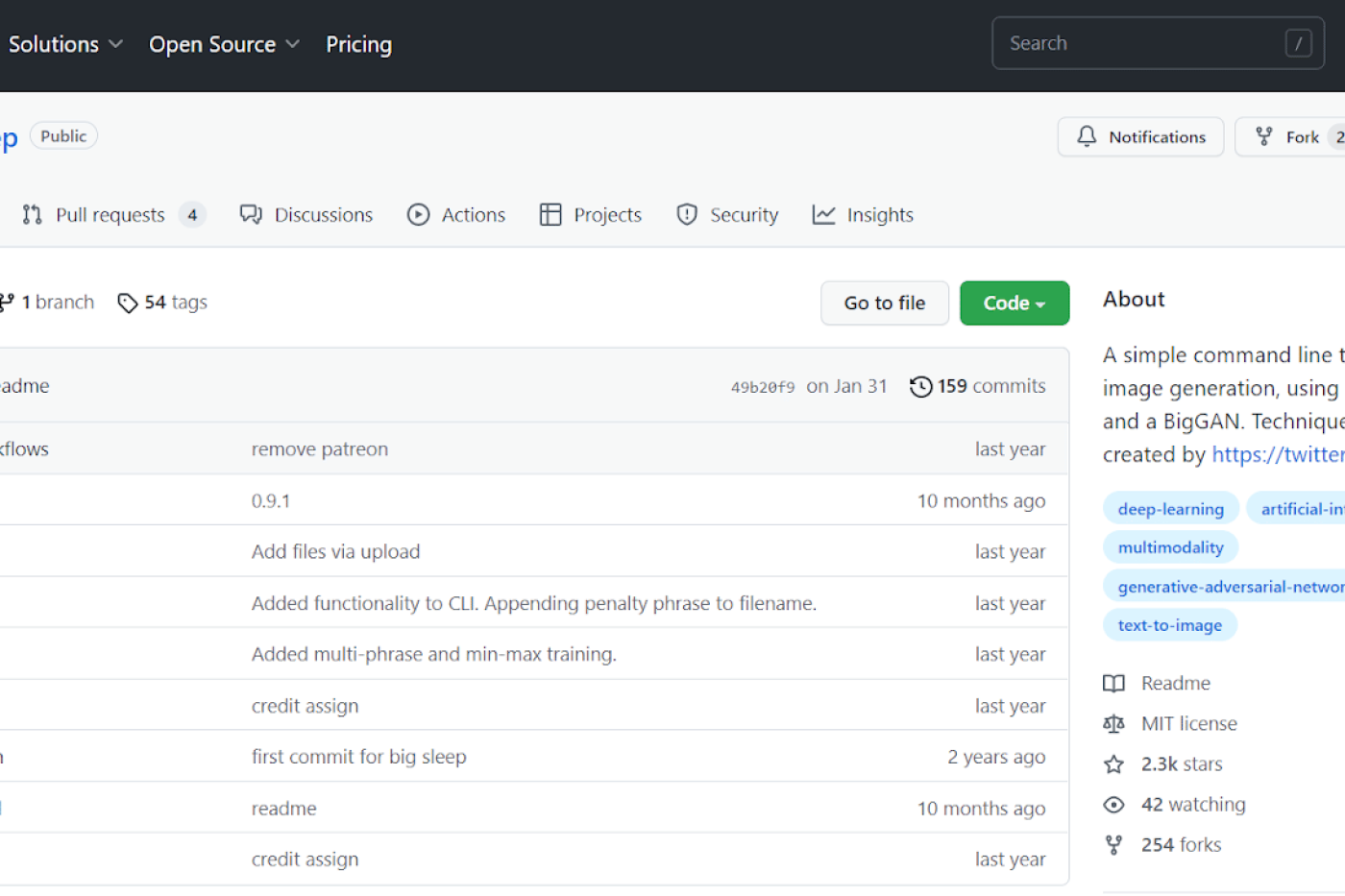Open commit hash 49b20f9
This screenshot has width=1345, height=896.
pyautogui.click(x=763, y=387)
